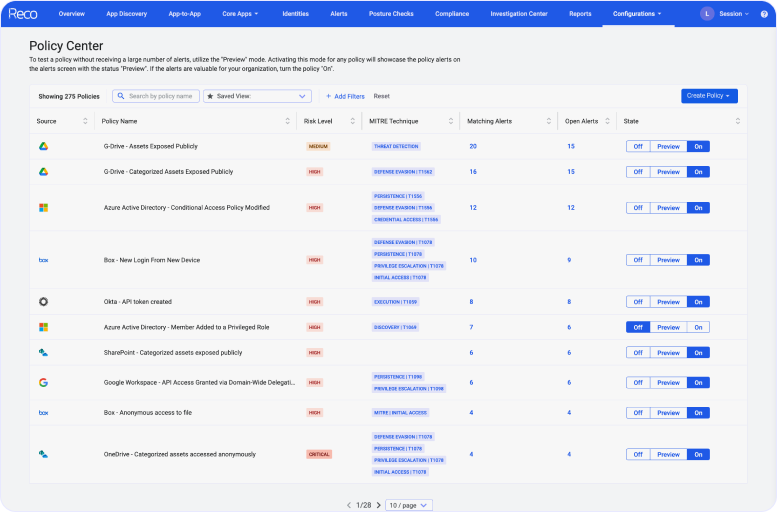Set Box Anonymous access policy to Preview
This screenshot has height=512, width=777.
click(x=668, y=412)
